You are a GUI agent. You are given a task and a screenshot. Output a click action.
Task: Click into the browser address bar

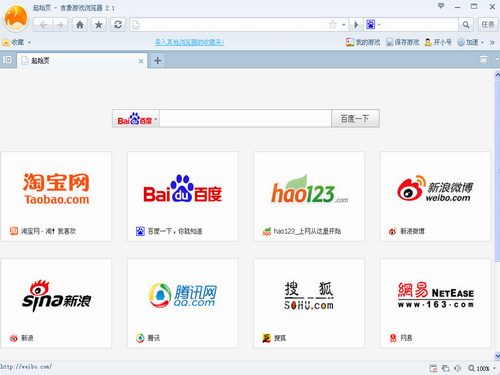click(x=233, y=25)
